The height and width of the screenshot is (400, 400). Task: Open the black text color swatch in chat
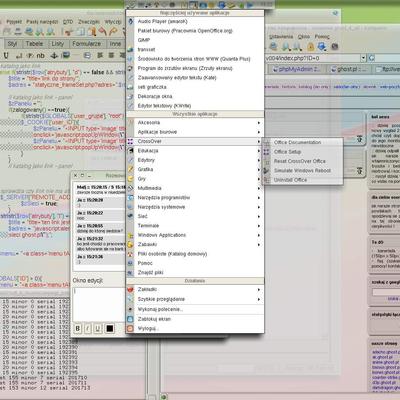point(110,329)
